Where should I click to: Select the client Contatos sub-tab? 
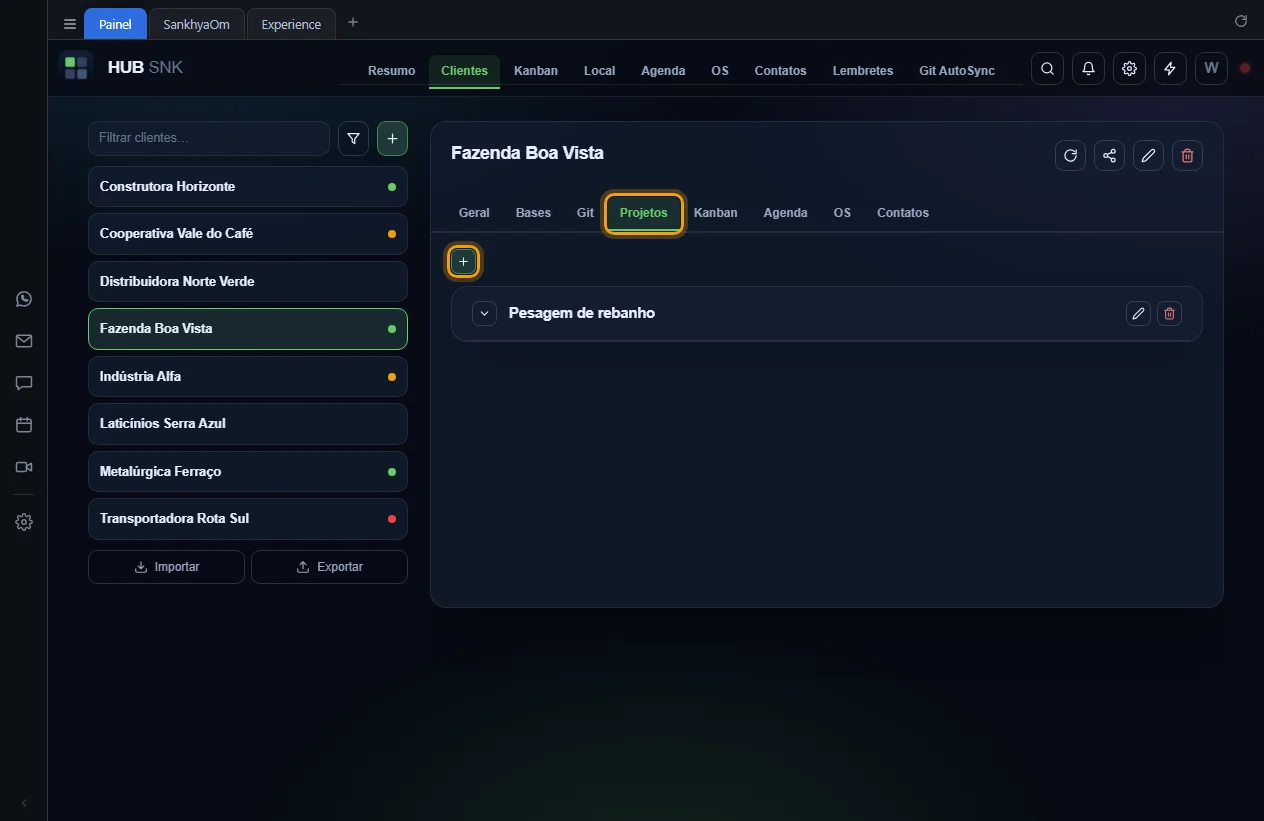point(903,213)
